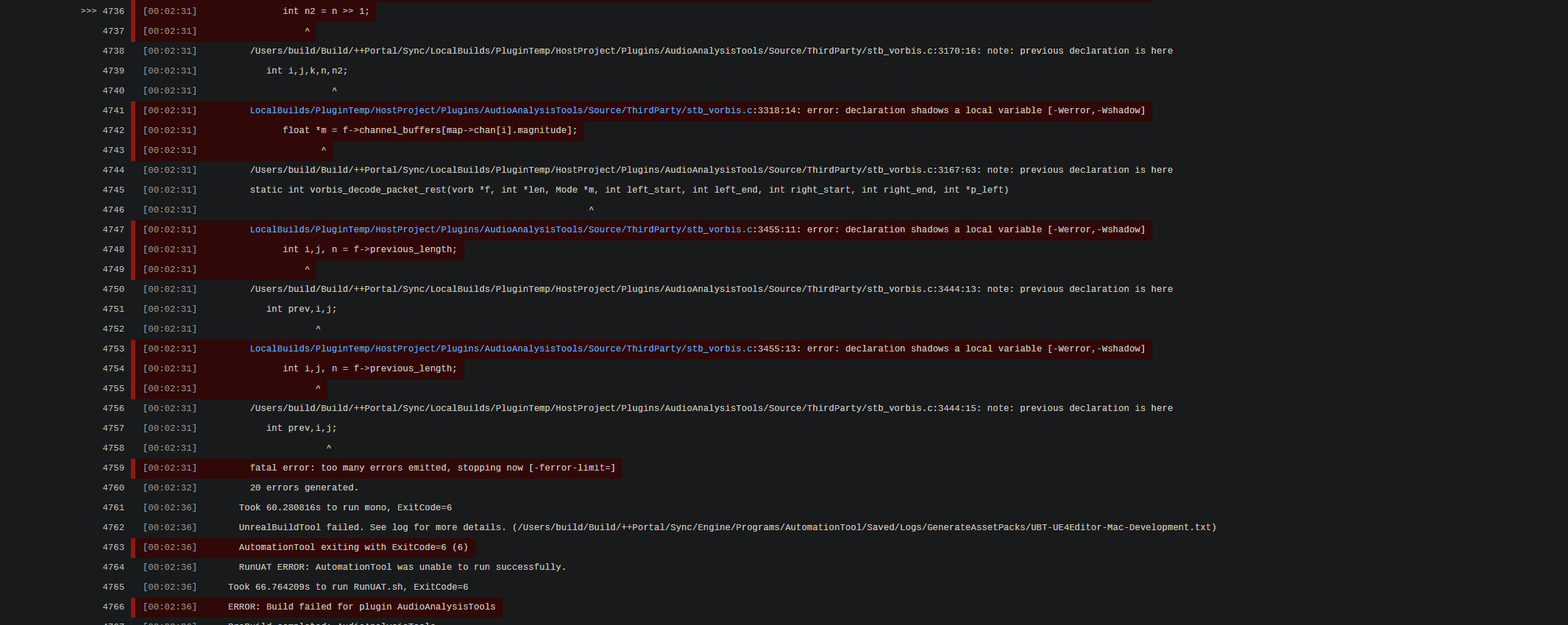Click note at stb_vorbis.c:3444:13 previous declaration
This screenshot has height=625, width=1568.
point(712,289)
